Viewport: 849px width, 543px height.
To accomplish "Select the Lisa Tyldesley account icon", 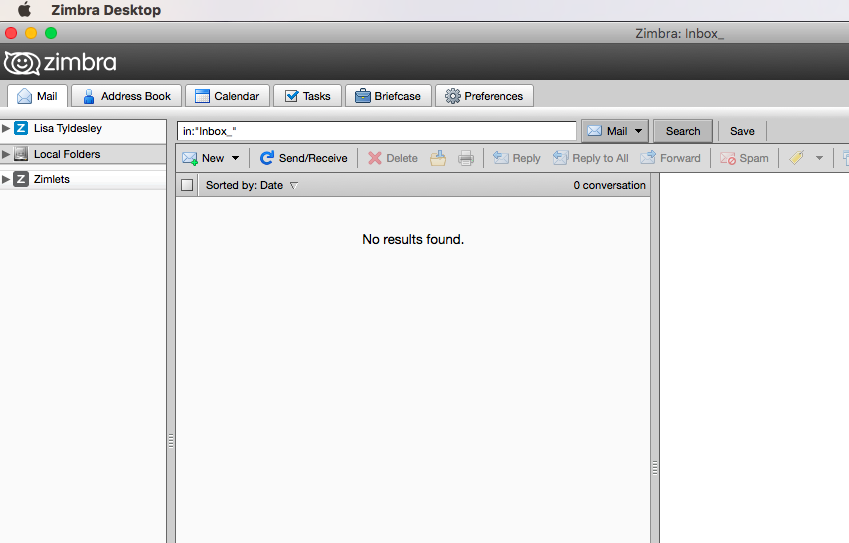I will (21, 128).
